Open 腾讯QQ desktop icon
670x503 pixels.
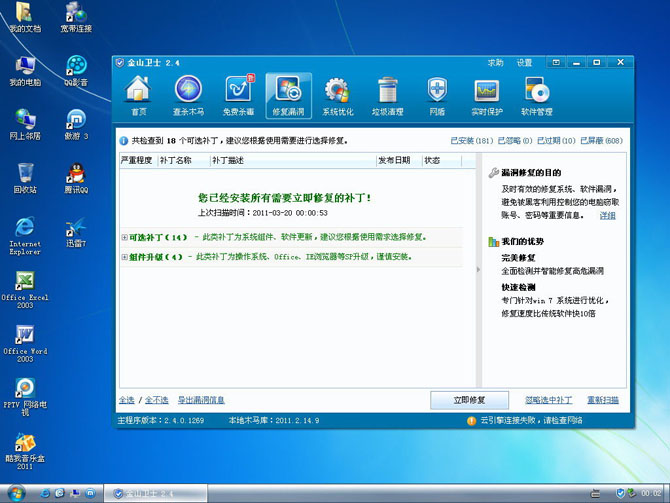coord(76,179)
